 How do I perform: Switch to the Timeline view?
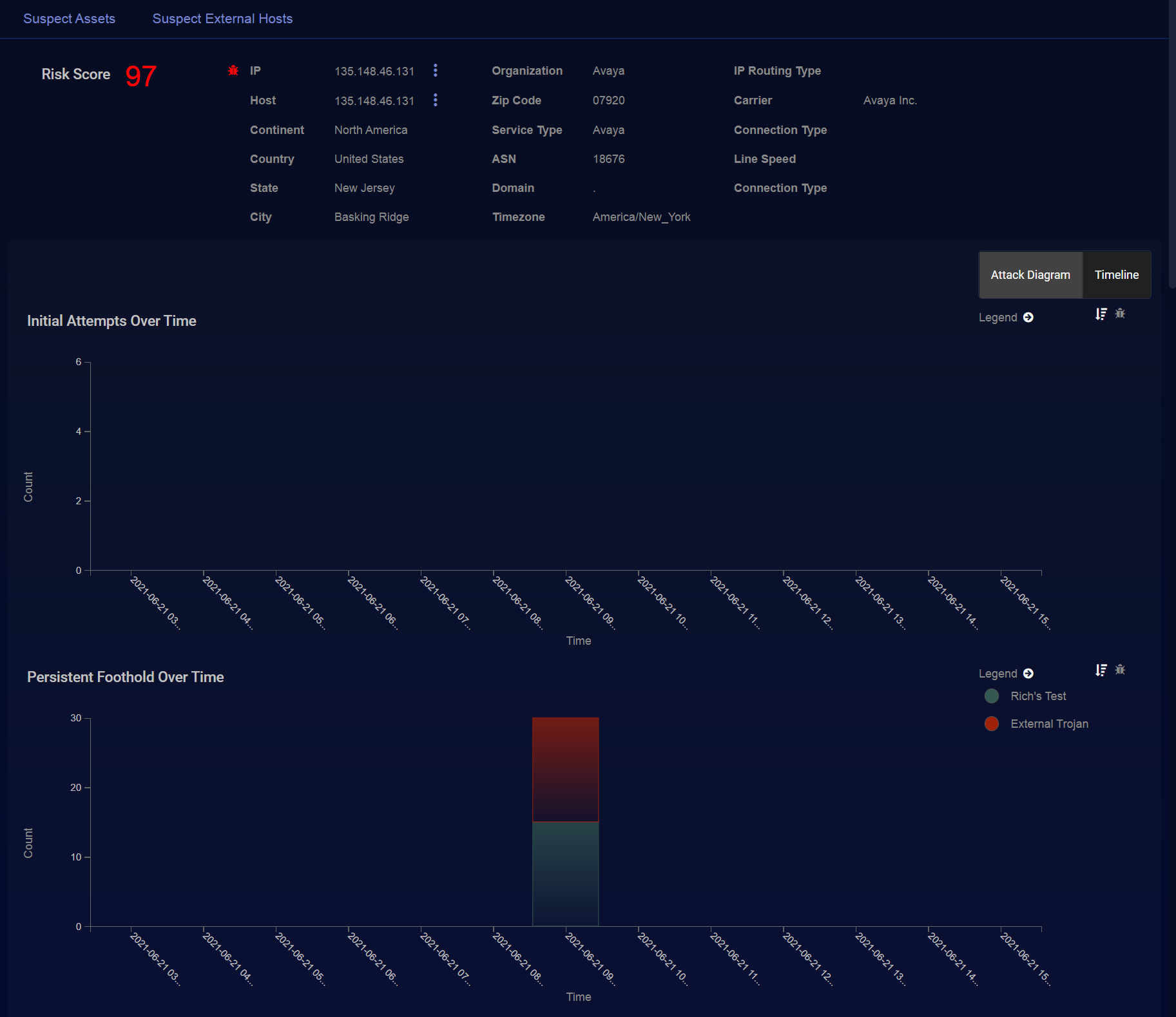pos(1116,275)
